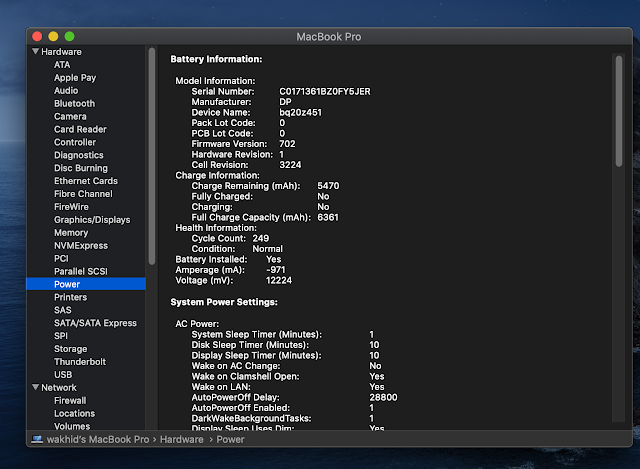Click the Network category label
Viewport: 640px width, 469px height.
coord(59,388)
